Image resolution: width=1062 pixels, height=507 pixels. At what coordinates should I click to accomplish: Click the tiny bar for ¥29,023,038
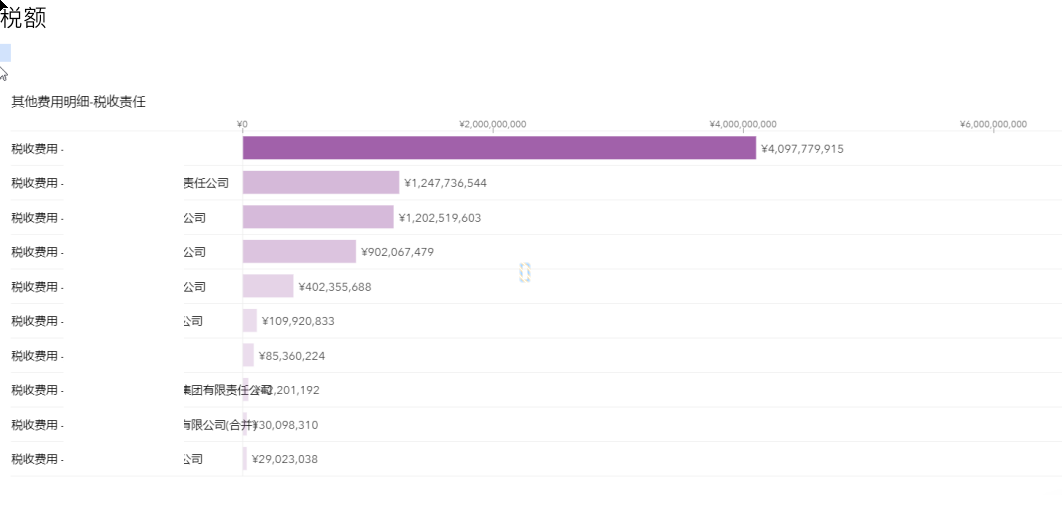click(245, 459)
